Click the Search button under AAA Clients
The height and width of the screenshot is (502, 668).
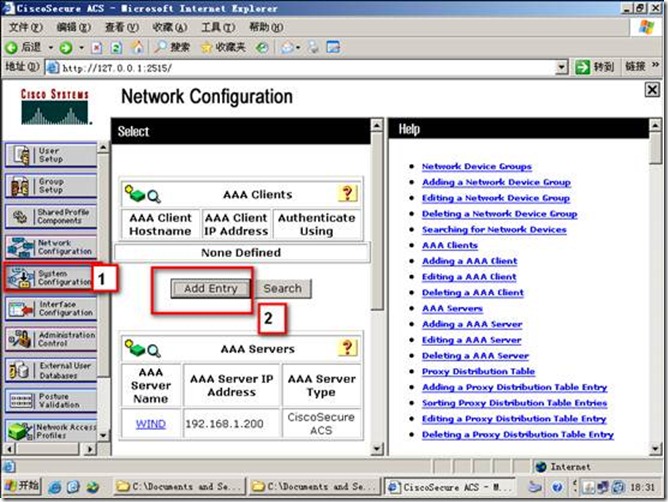pos(282,289)
